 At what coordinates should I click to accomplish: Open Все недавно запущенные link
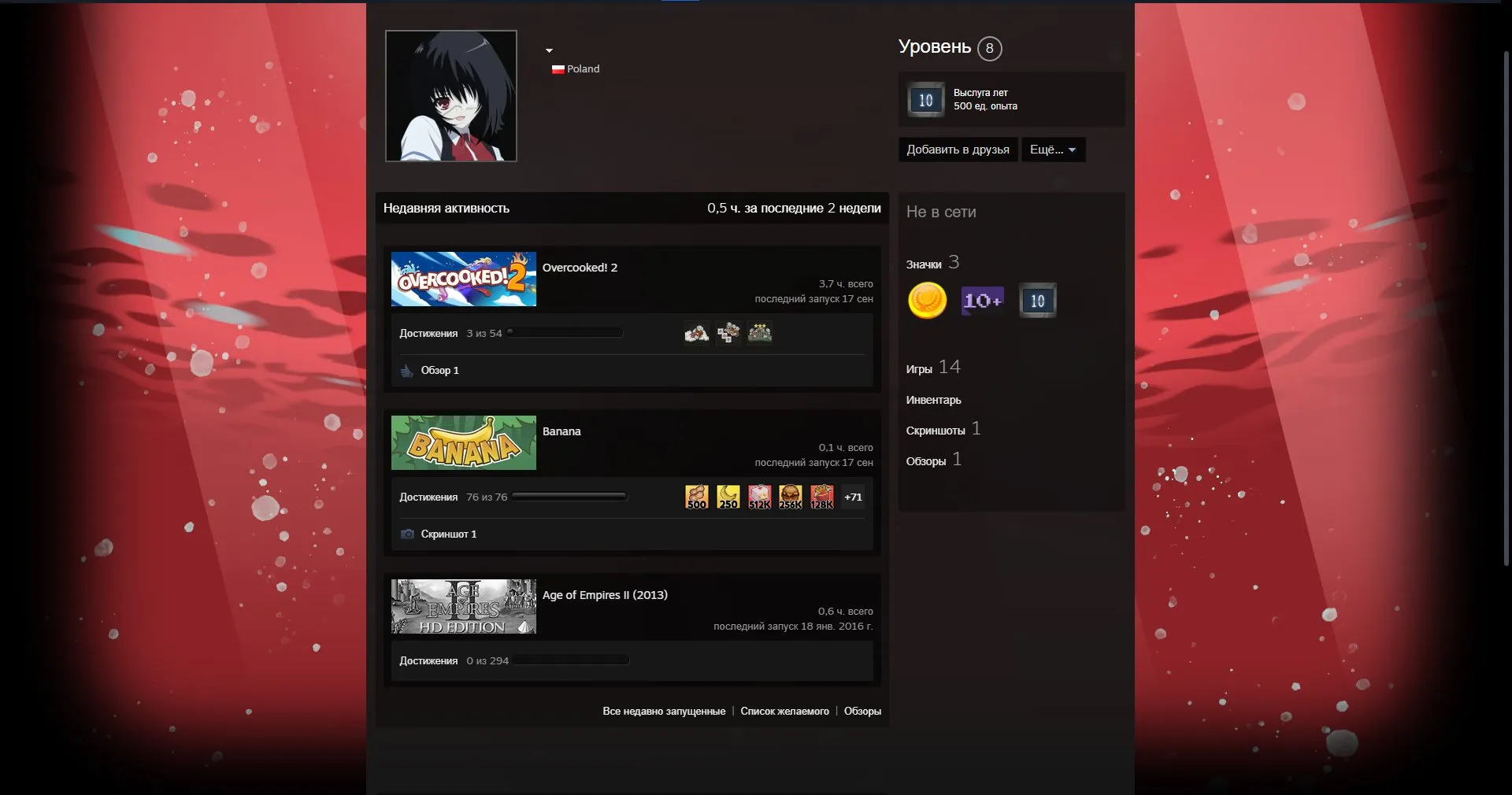pos(664,711)
